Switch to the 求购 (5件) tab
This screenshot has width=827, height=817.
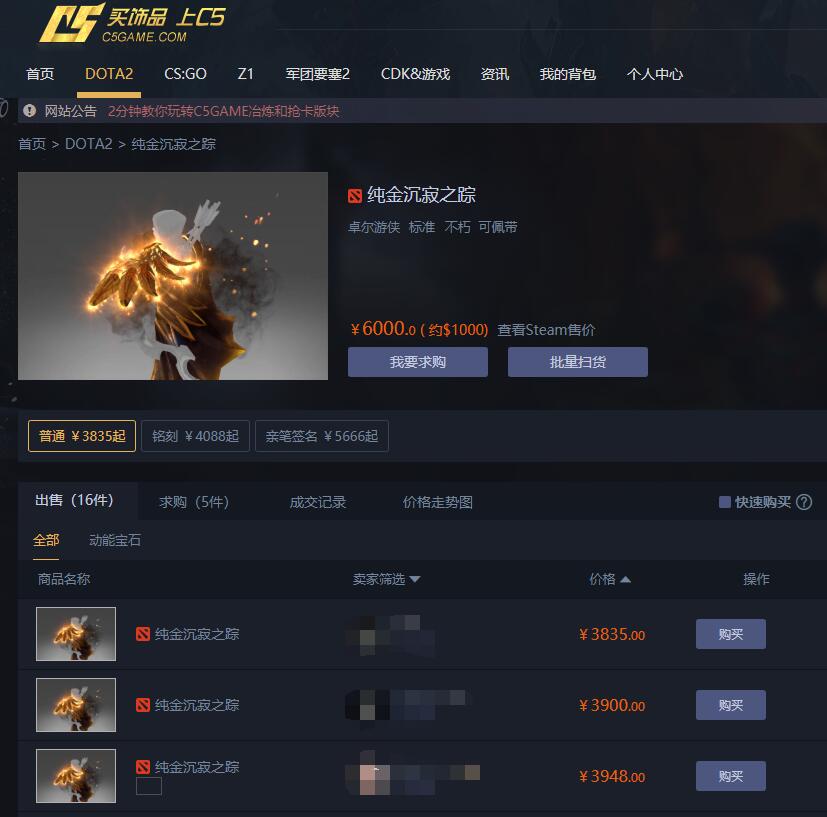[x=194, y=502]
